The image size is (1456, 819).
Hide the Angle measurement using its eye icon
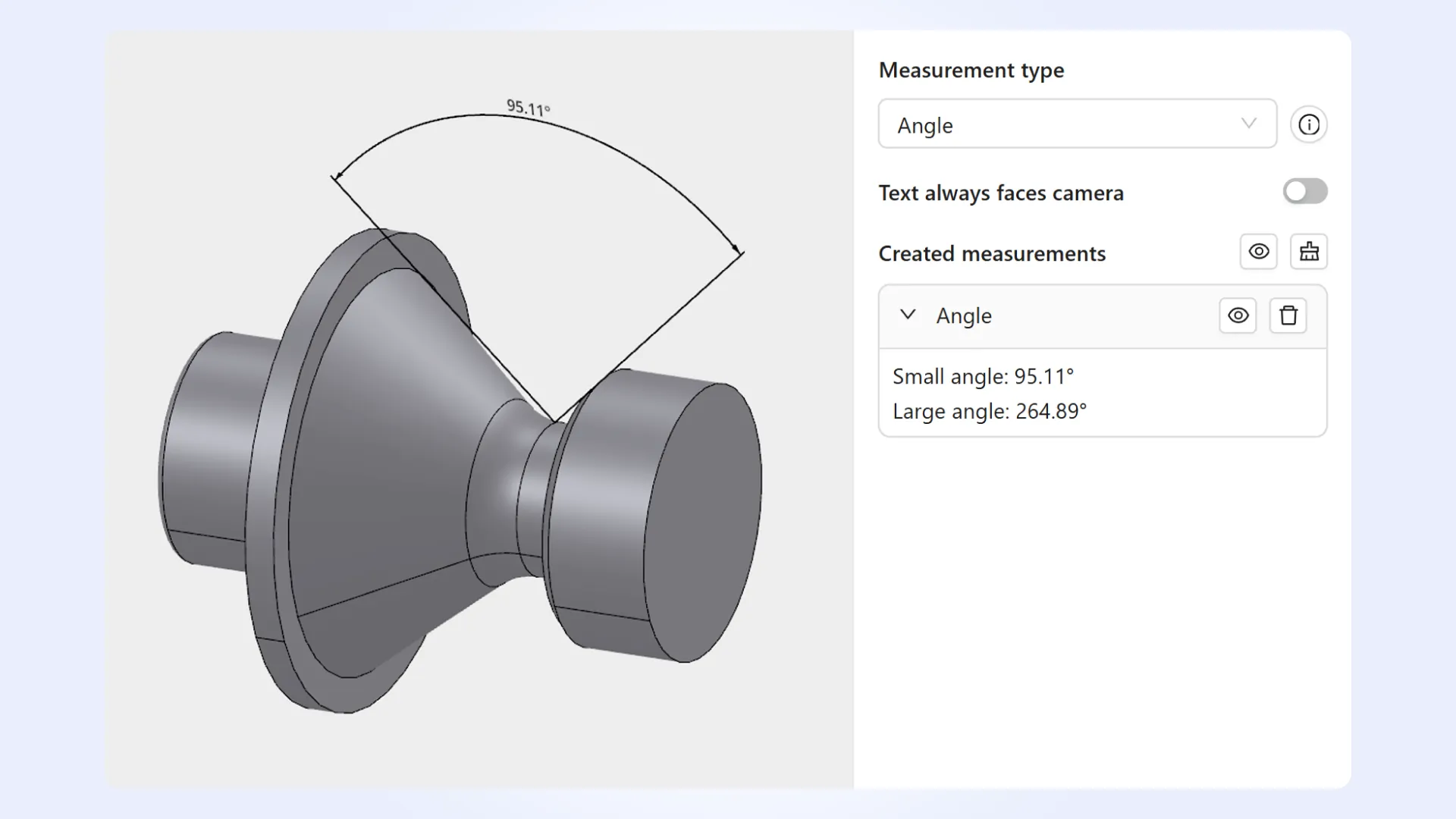[1238, 315]
